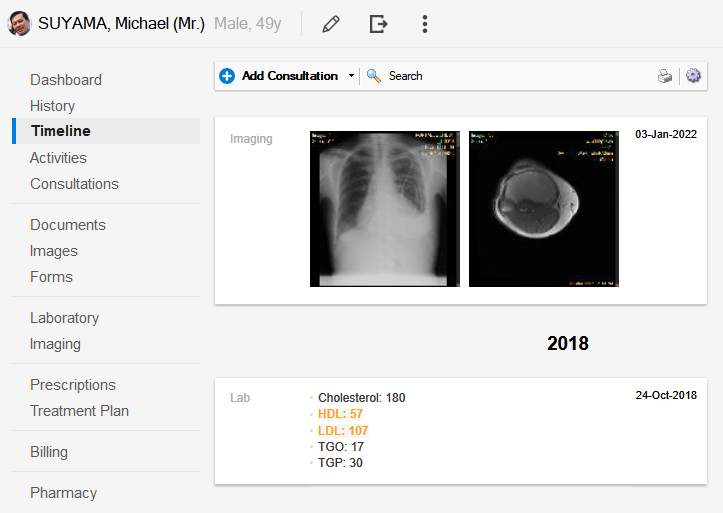The image size is (723, 513).
Task: Open the settings gear icon
Action: click(693, 76)
